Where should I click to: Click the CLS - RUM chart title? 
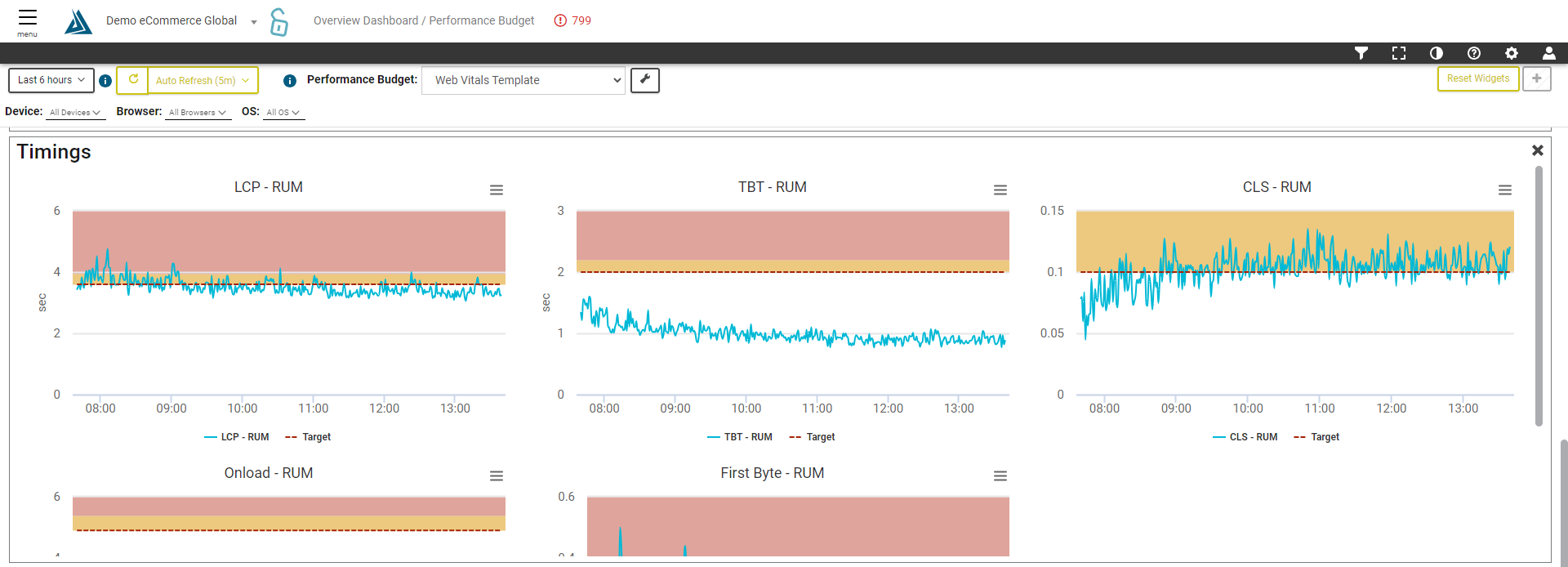tap(1277, 187)
